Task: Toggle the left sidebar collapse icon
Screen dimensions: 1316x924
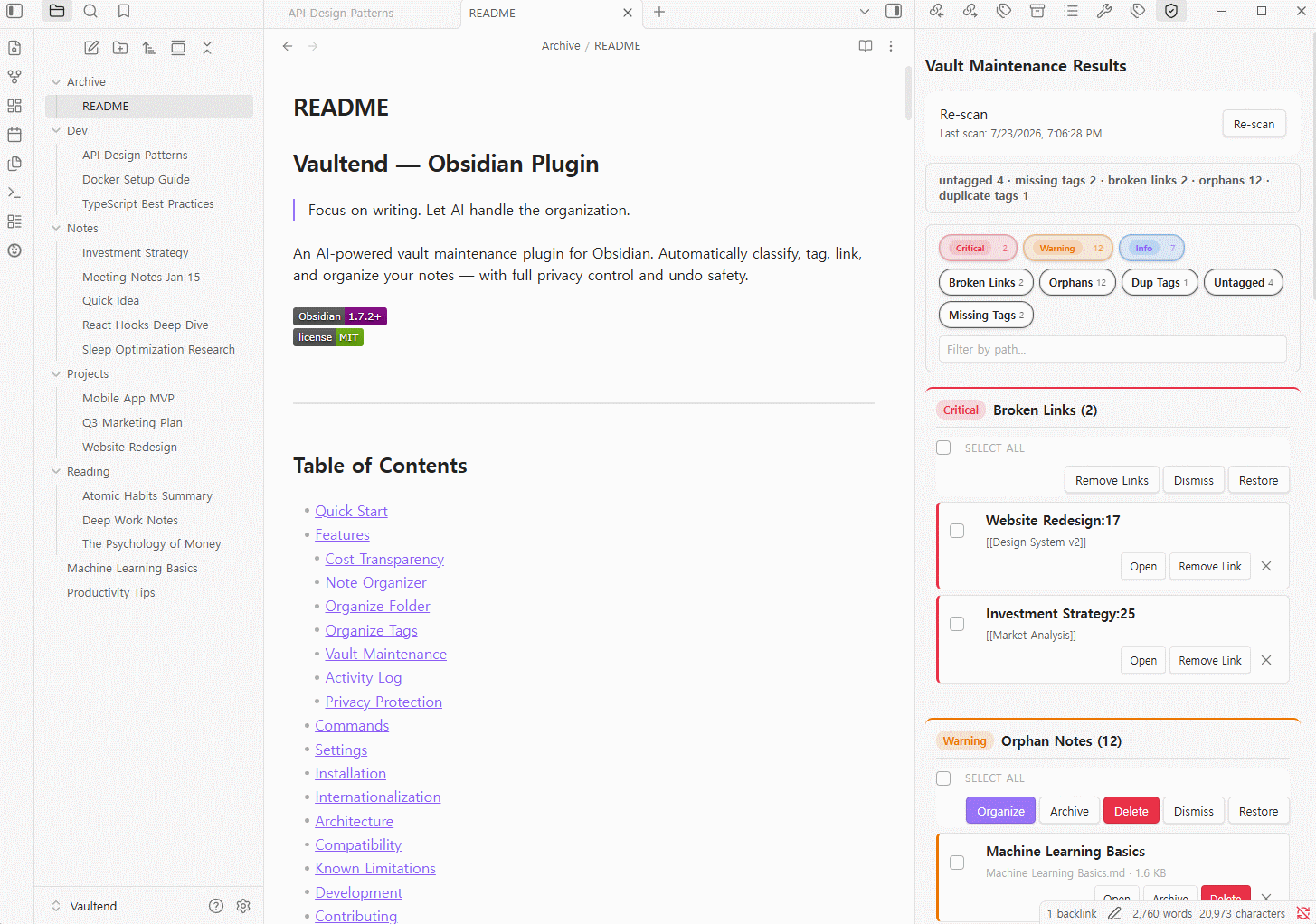Action: coord(14,11)
